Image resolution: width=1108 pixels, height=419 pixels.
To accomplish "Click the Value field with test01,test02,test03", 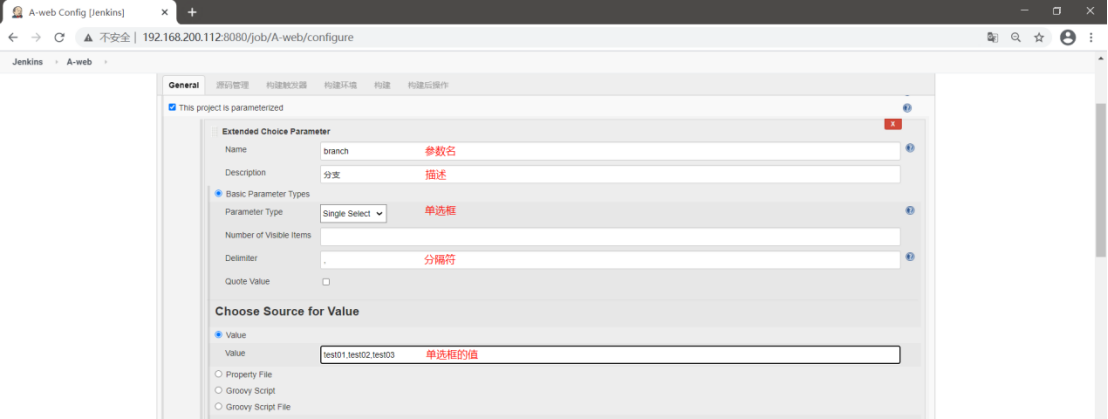I will (610, 355).
